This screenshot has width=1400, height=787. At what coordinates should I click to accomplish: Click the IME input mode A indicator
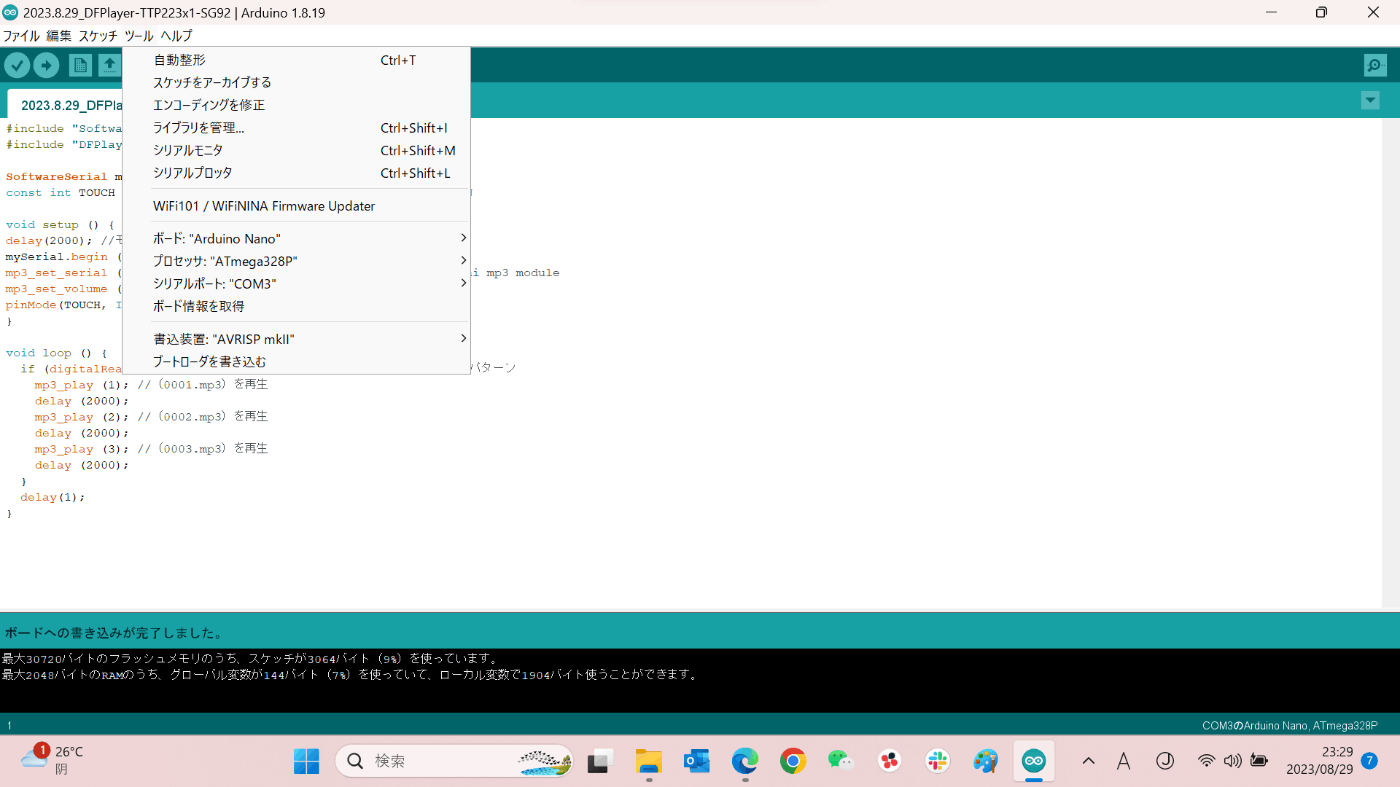[1124, 761]
